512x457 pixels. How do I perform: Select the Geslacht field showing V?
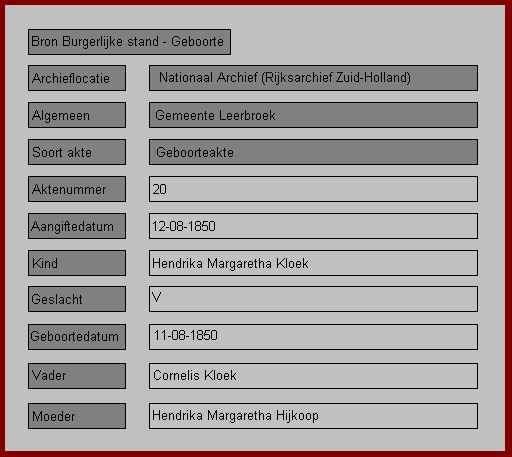click(x=313, y=299)
